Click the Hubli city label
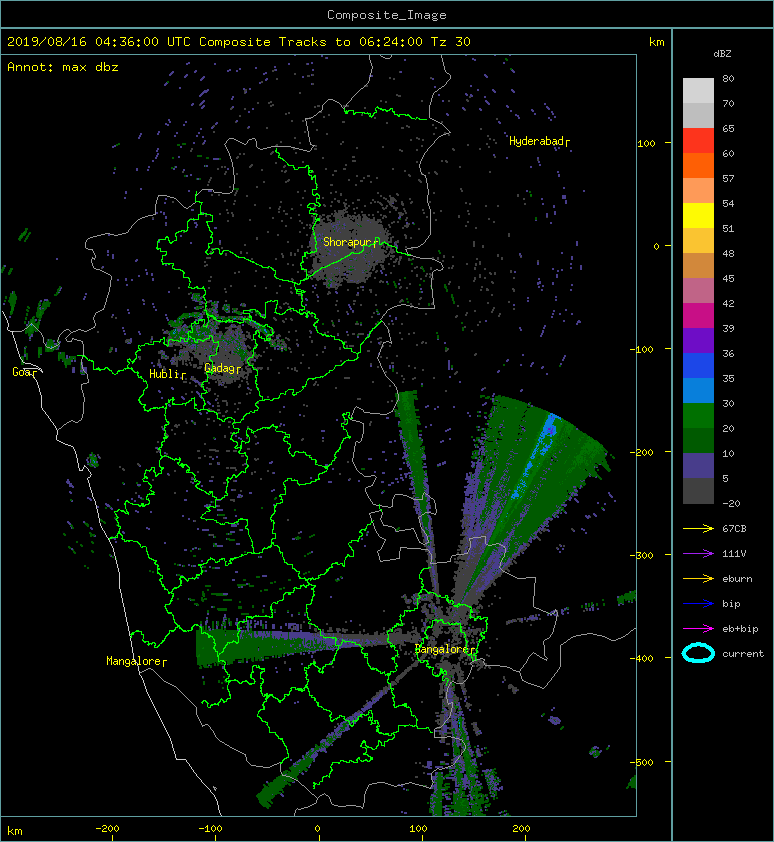This screenshot has height=842, width=774. tap(167, 374)
